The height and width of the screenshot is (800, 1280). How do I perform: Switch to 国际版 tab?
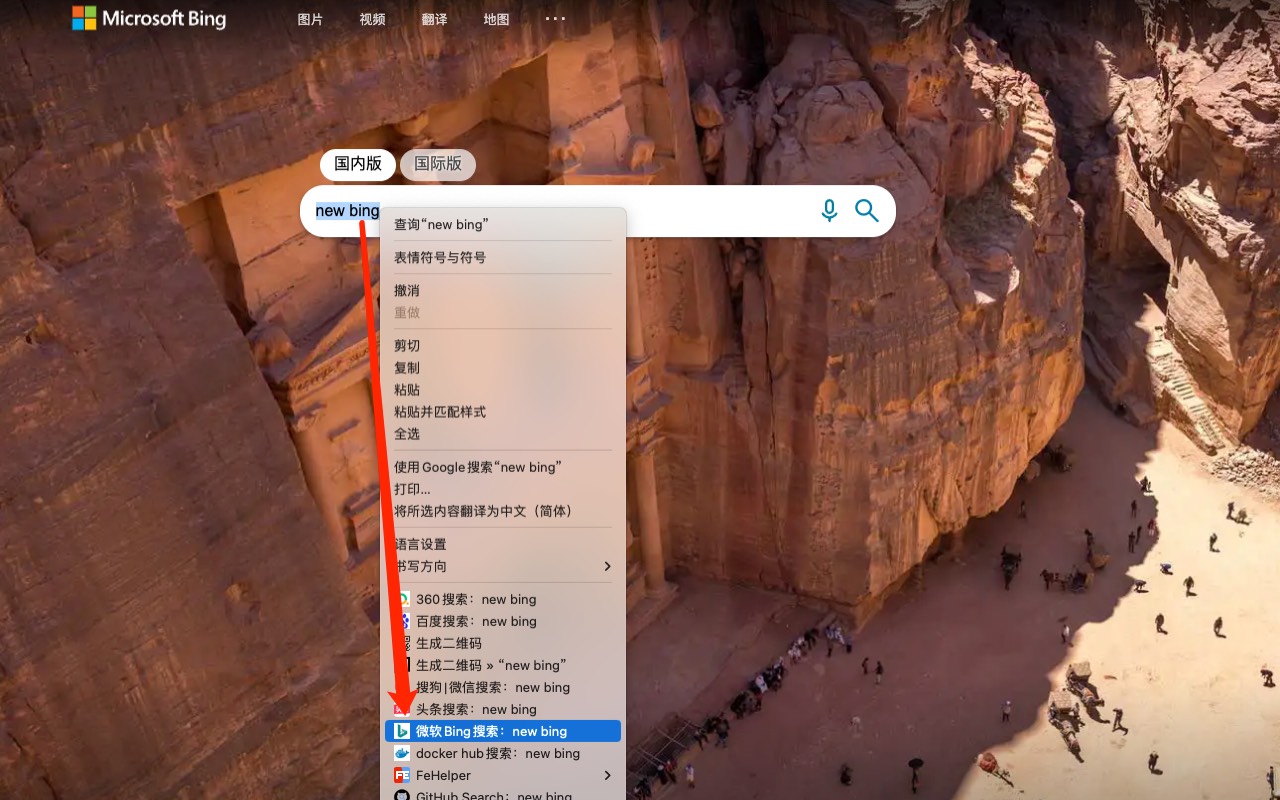click(x=438, y=164)
